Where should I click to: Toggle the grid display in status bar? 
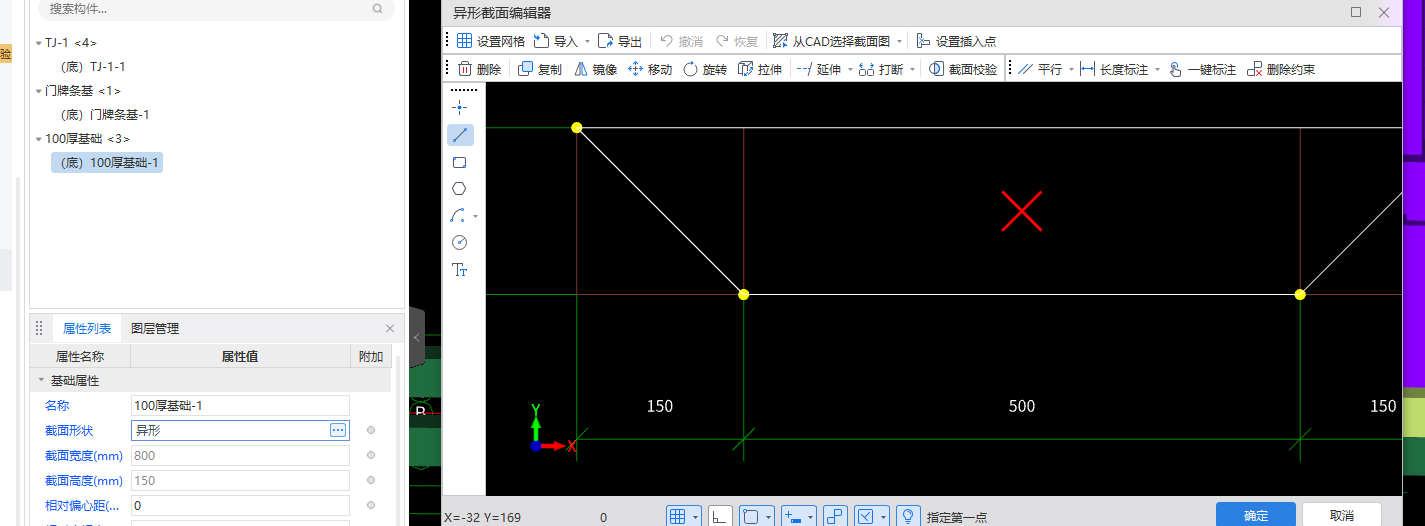pyautogui.click(x=678, y=516)
